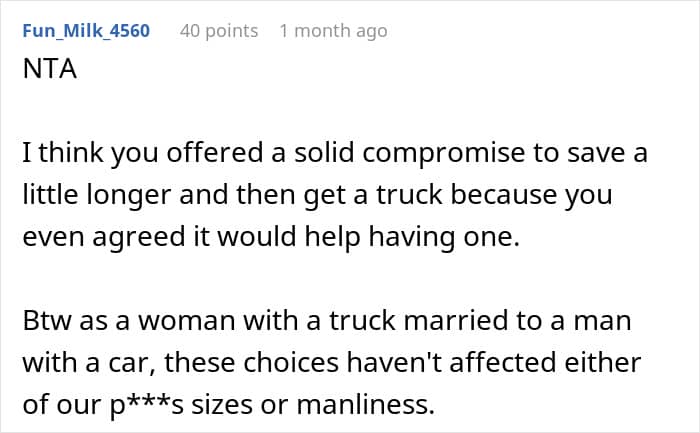Screen dimensions: 700x433
Task: Click the censored word p***s
Action: coord(146,405)
